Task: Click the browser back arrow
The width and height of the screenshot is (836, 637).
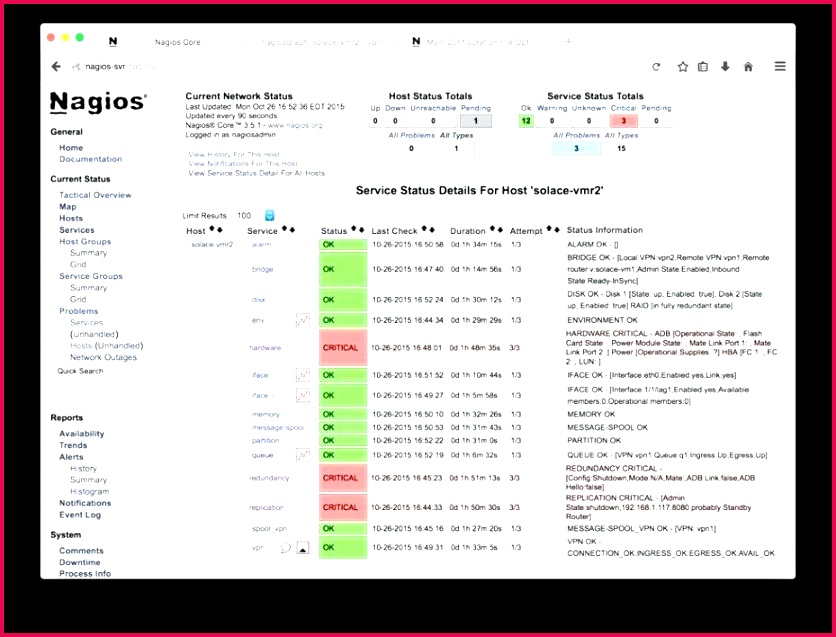Action: click(x=56, y=67)
